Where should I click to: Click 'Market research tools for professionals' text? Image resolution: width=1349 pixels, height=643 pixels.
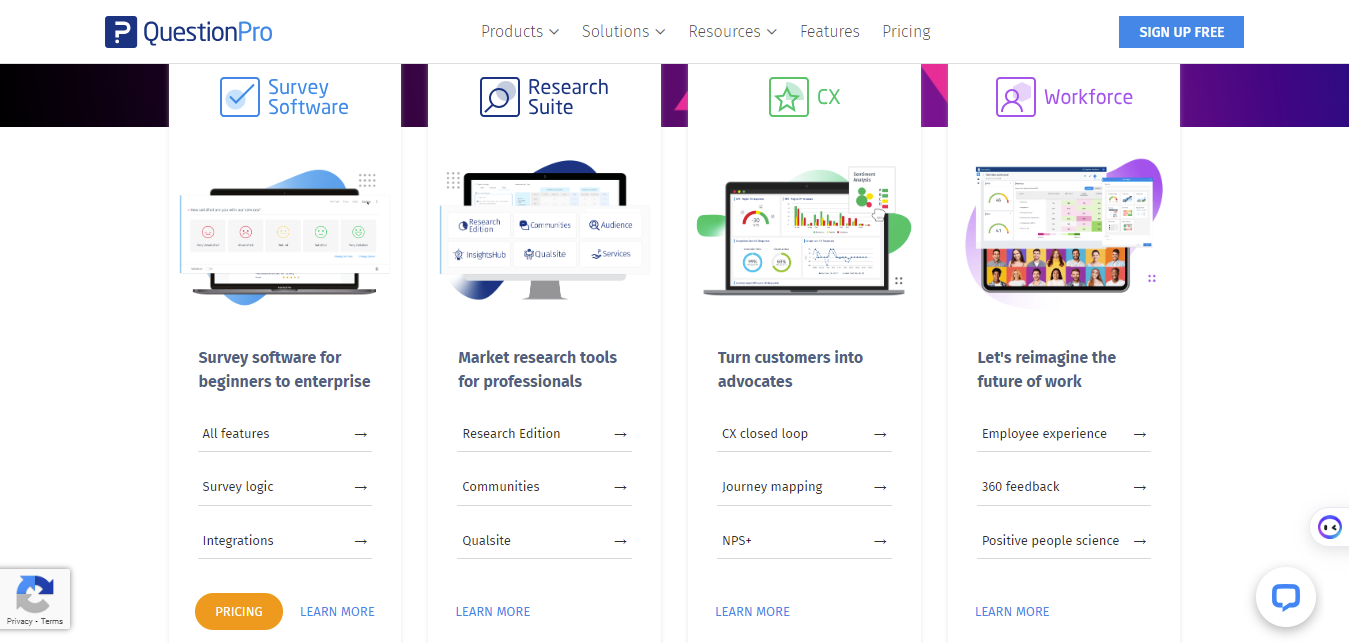click(x=538, y=369)
